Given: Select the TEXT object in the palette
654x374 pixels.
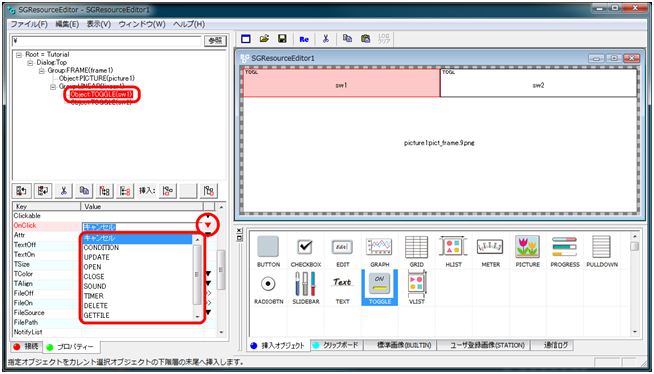Looking at the screenshot, I should coord(342,288).
